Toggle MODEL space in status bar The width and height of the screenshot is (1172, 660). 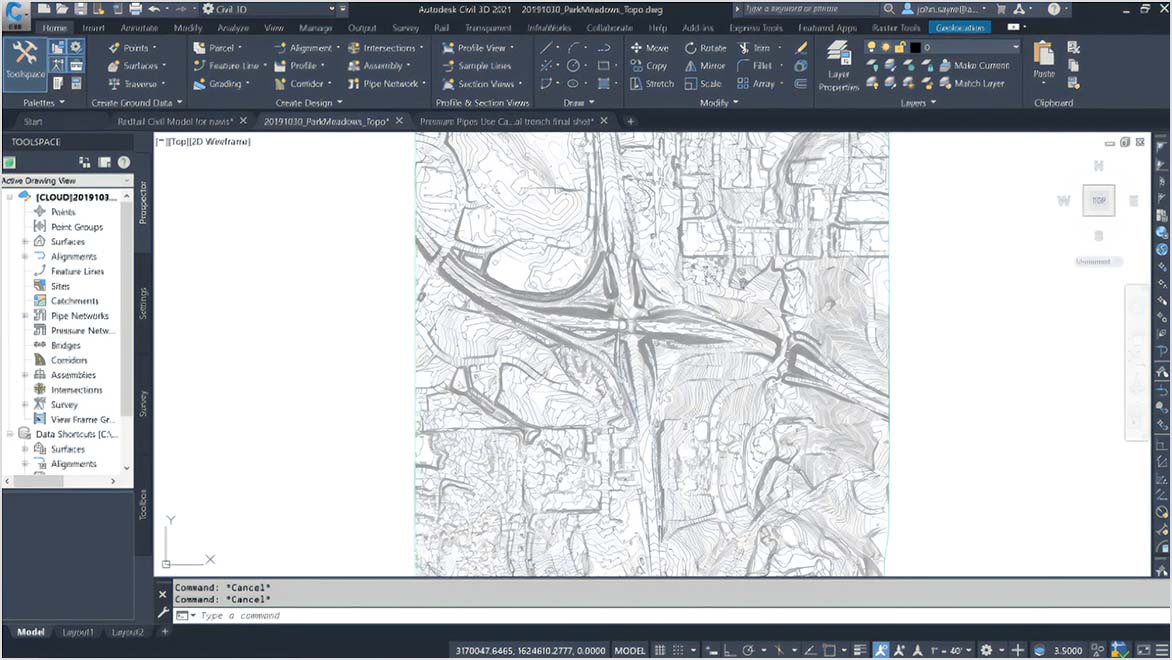click(630, 650)
